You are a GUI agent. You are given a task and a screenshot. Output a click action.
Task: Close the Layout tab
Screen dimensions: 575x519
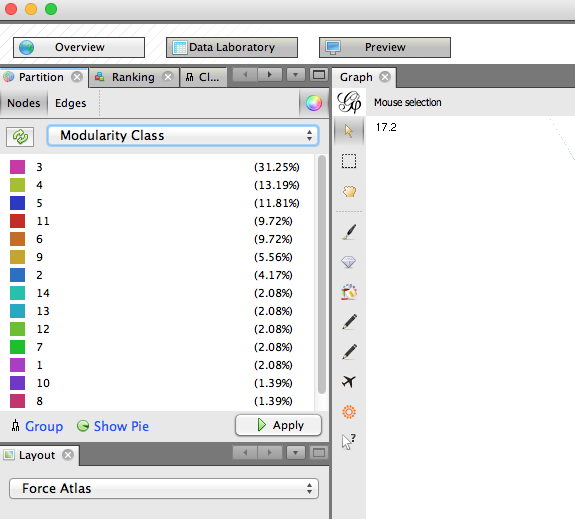pyautogui.click(x=68, y=455)
